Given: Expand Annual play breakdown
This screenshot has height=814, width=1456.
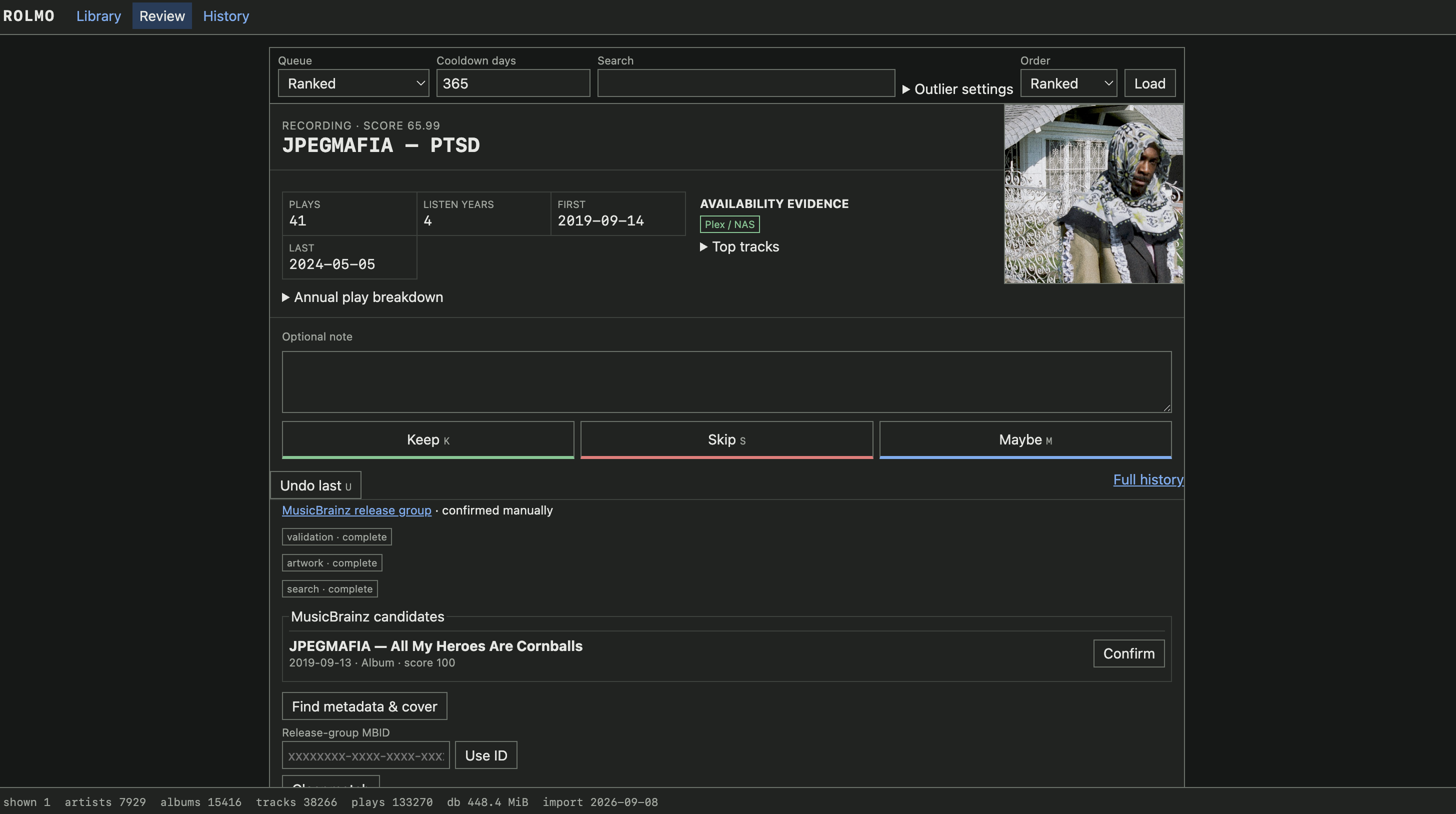Looking at the screenshot, I should pos(362,297).
